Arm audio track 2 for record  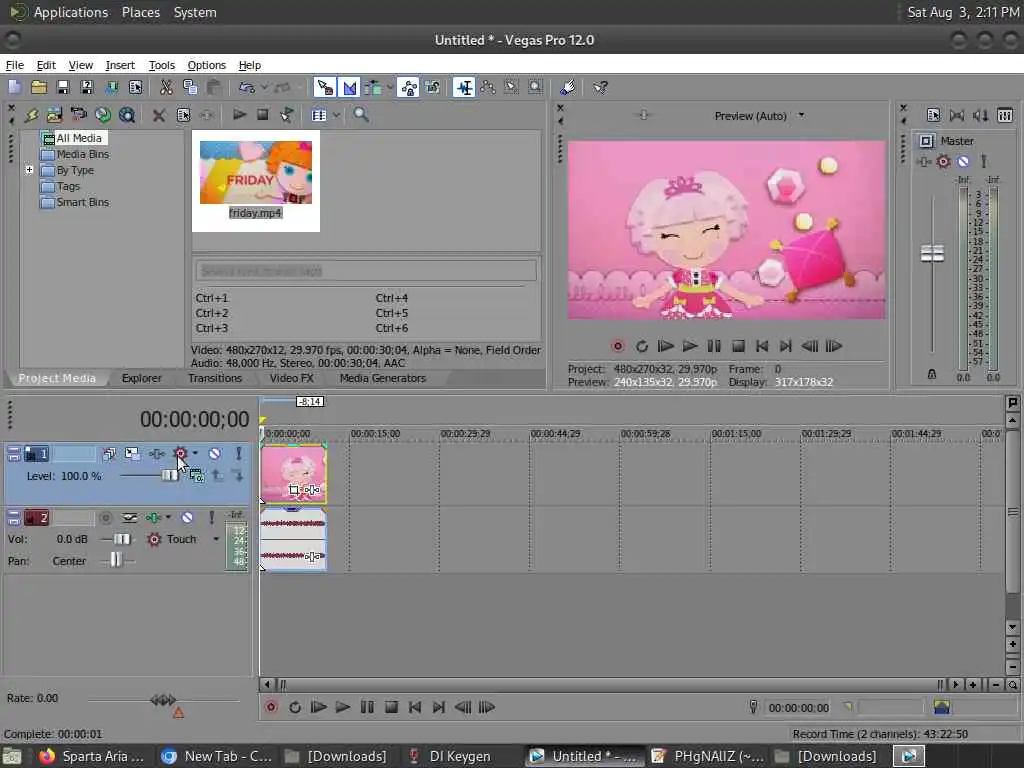click(x=105, y=517)
